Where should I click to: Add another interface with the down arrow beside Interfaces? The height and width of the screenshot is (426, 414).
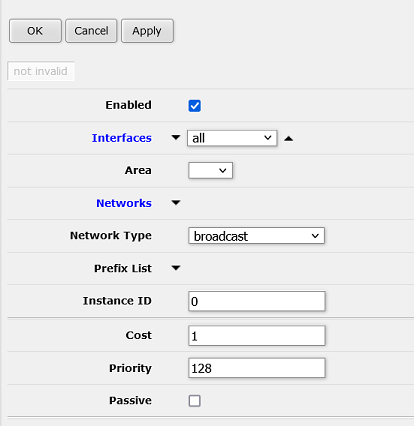(176, 137)
